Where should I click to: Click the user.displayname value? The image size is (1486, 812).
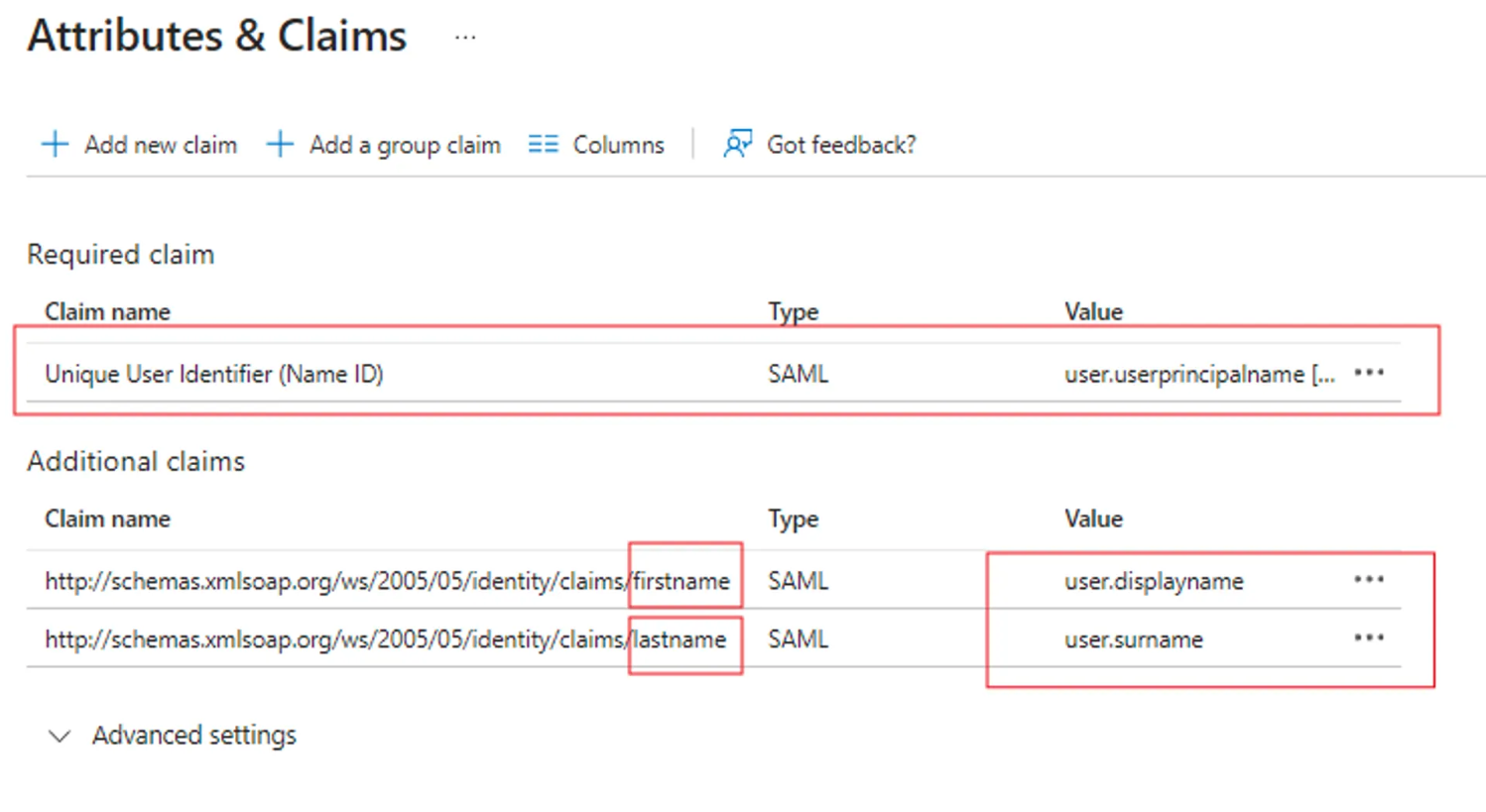point(1153,581)
